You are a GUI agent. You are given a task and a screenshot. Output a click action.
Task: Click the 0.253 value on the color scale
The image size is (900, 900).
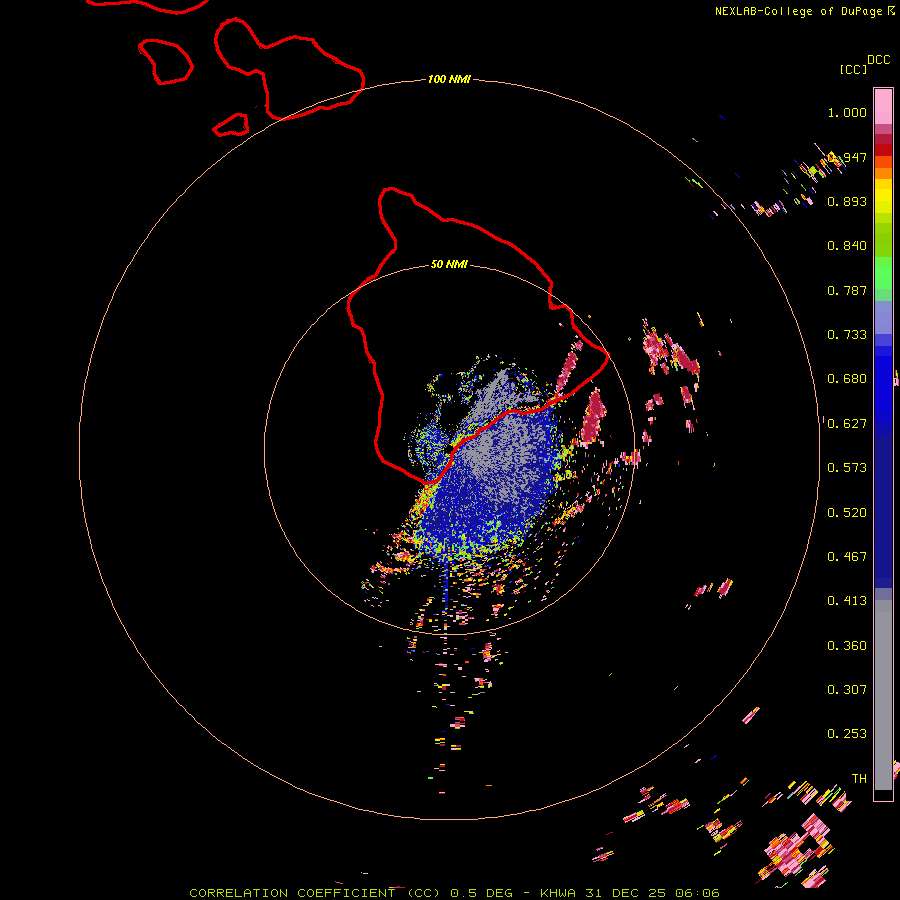(847, 734)
